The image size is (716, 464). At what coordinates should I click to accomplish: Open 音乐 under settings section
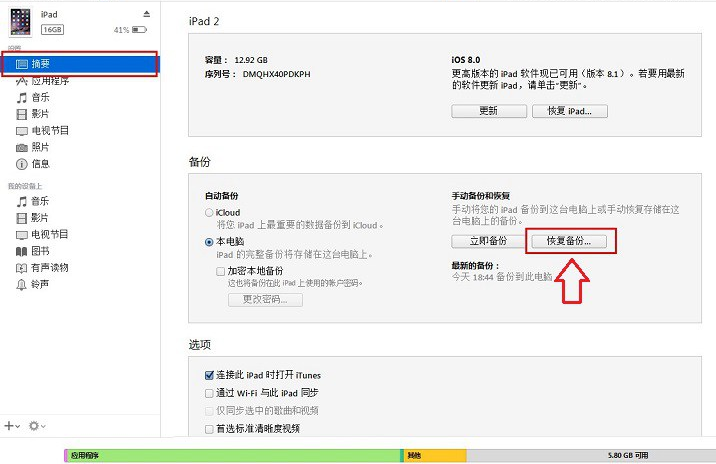41,97
